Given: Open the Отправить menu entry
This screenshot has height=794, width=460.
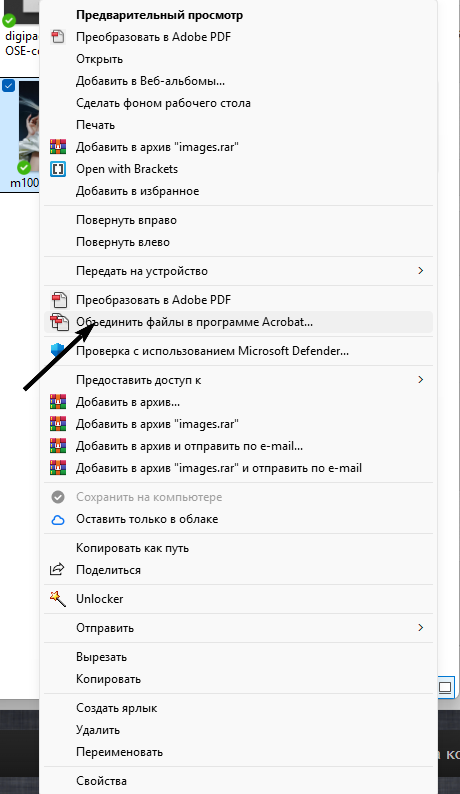Looking at the screenshot, I should coord(239,628).
